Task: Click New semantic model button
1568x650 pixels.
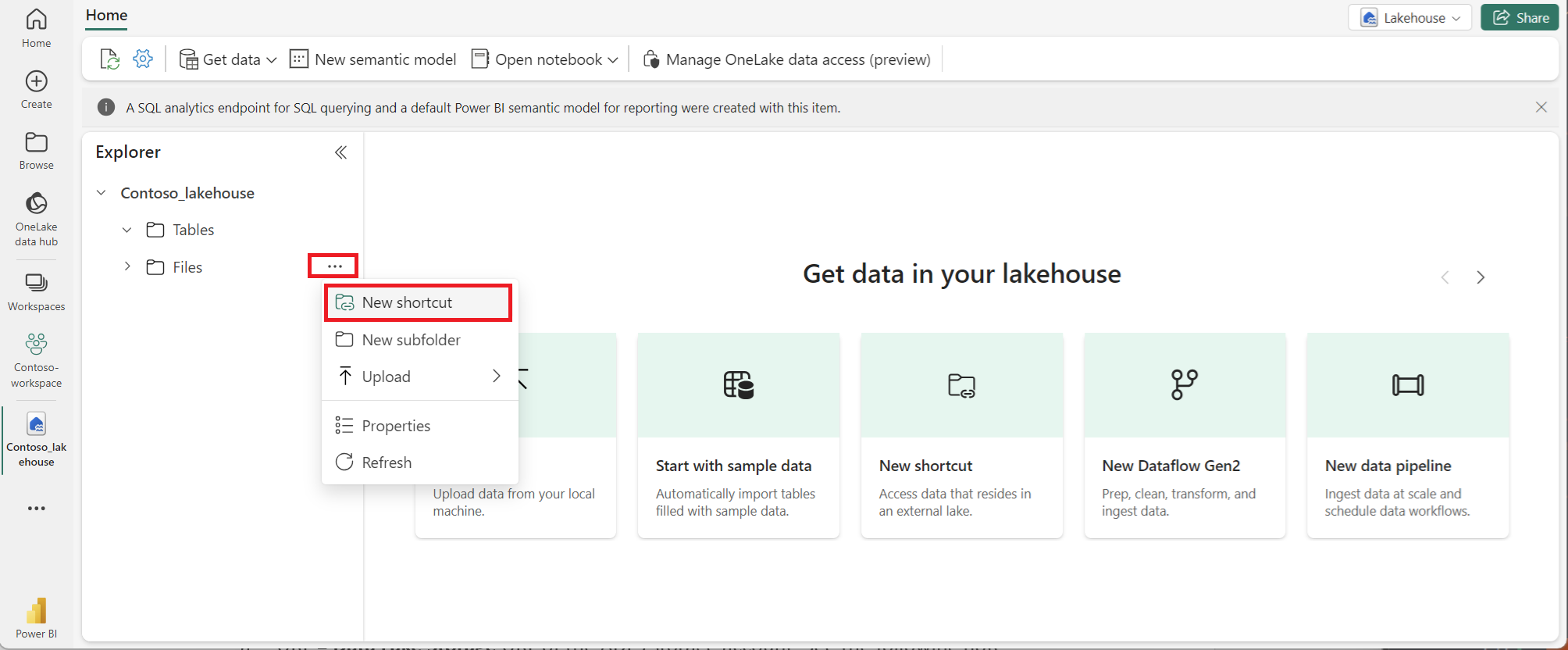Action: (x=372, y=59)
